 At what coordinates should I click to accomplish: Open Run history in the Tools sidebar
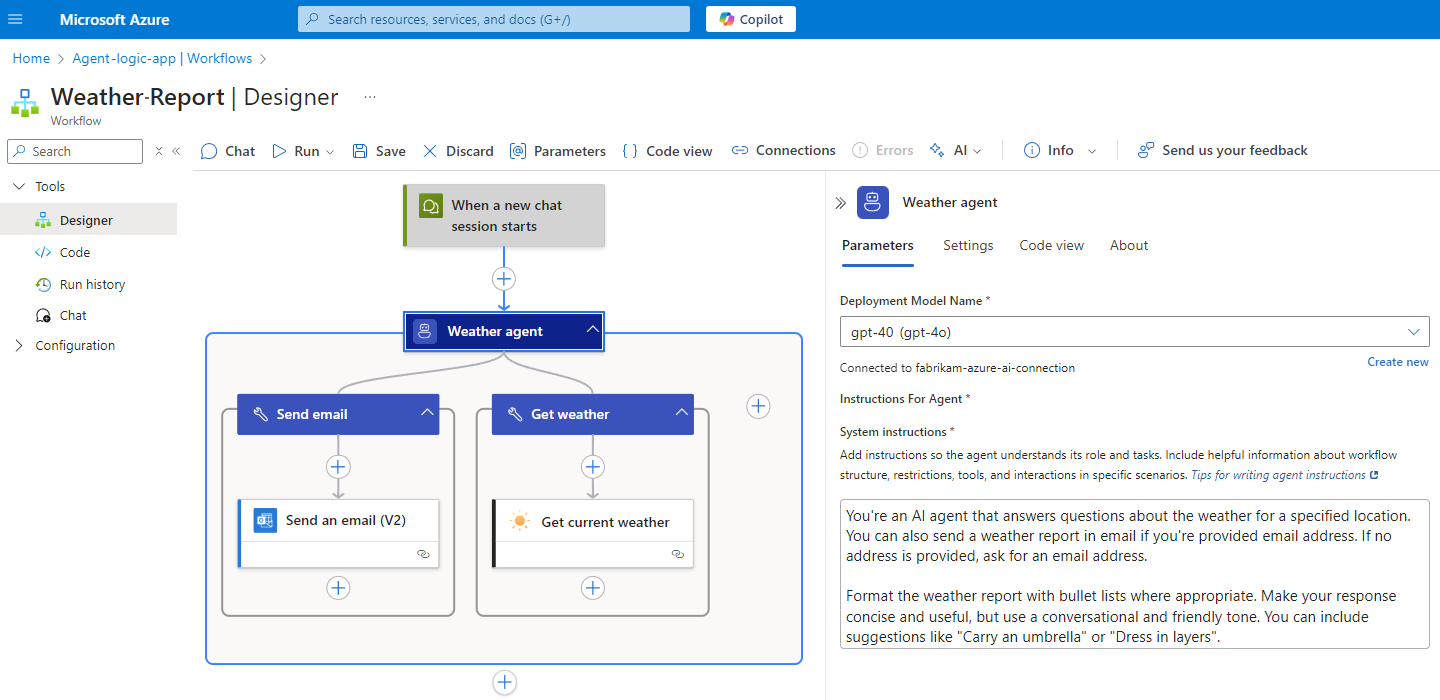[91, 284]
